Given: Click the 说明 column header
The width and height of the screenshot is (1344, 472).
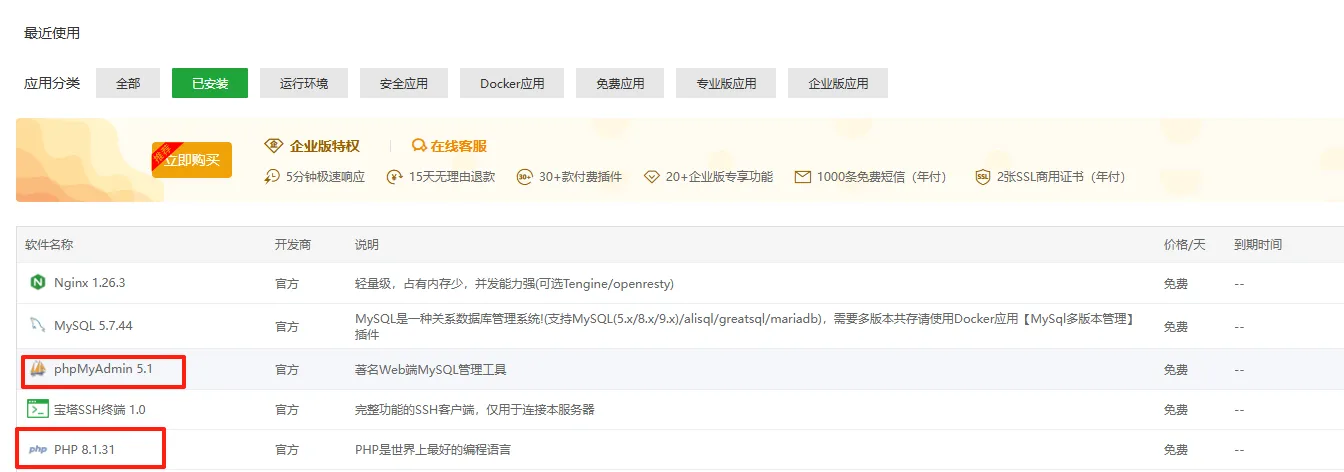Looking at the screenshot, I should [367, 245].
